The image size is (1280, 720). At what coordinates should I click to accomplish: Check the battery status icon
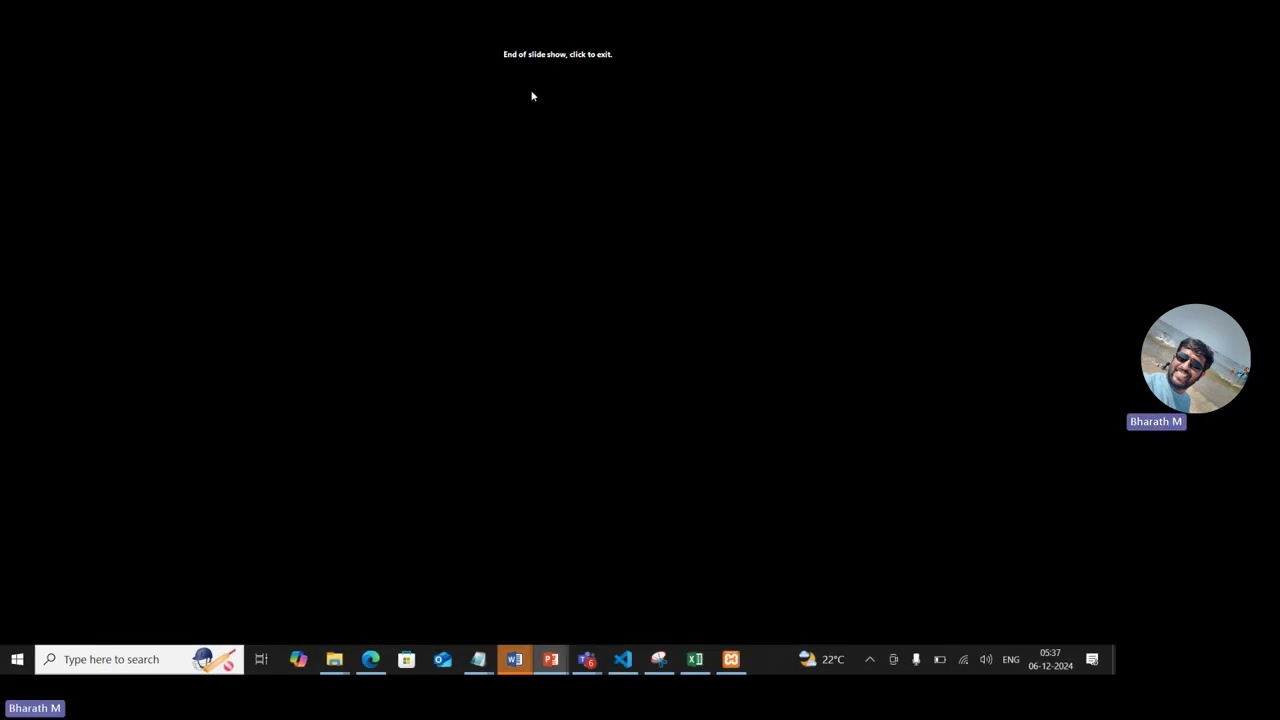[x=940, y=659]
